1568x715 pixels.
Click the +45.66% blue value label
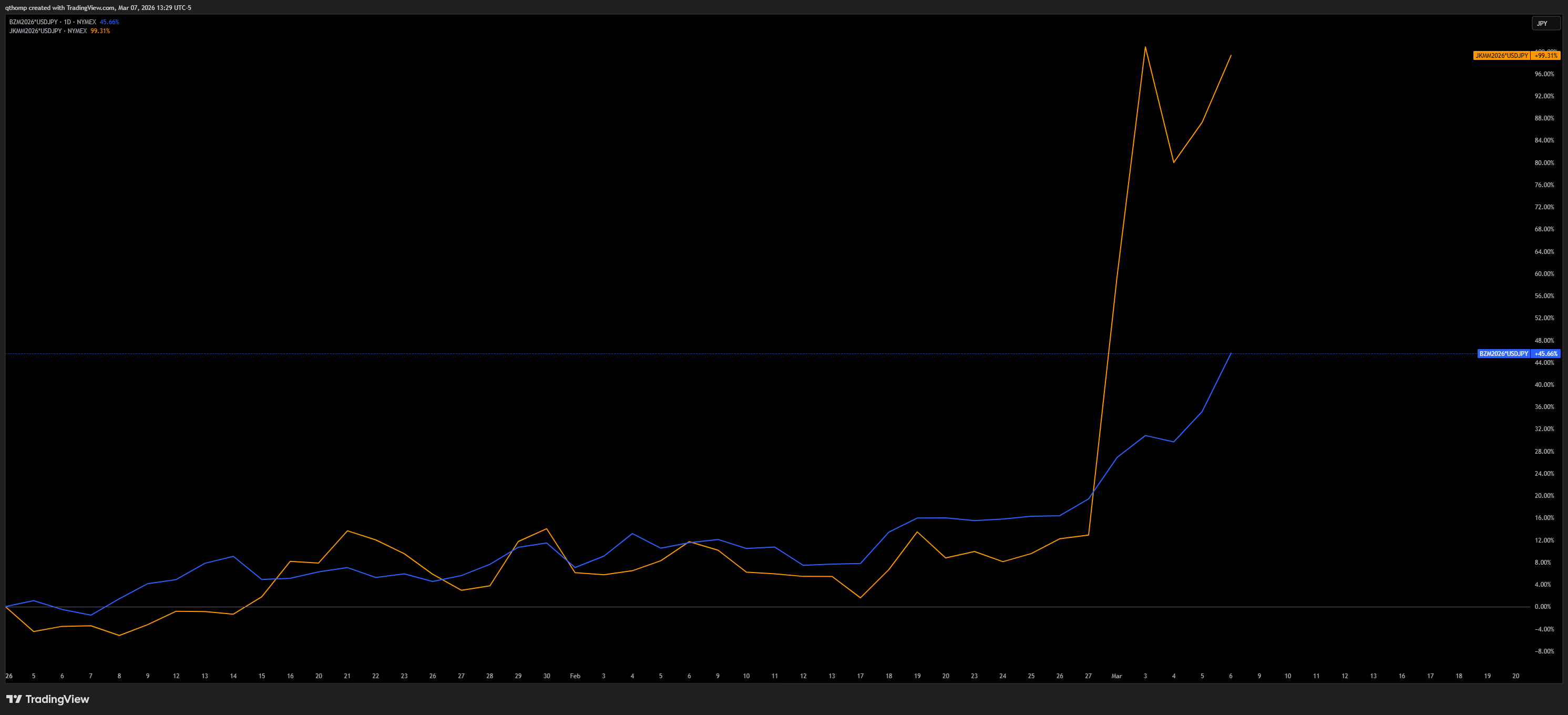click(x=1545, y=354)
